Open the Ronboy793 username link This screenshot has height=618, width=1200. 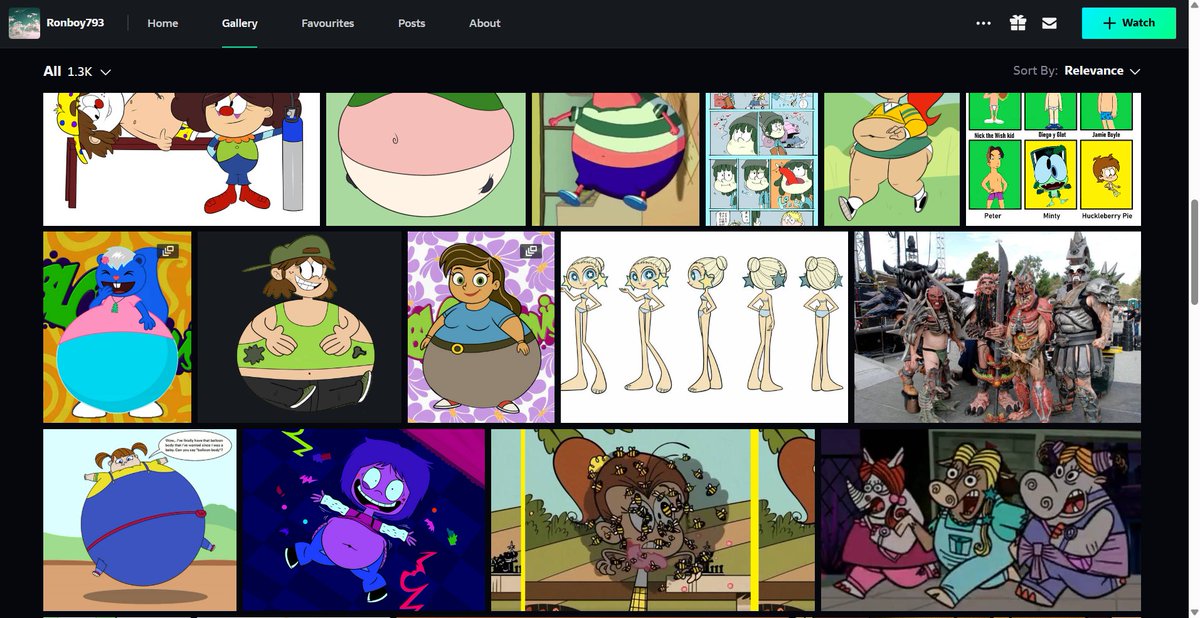point(74,23)
